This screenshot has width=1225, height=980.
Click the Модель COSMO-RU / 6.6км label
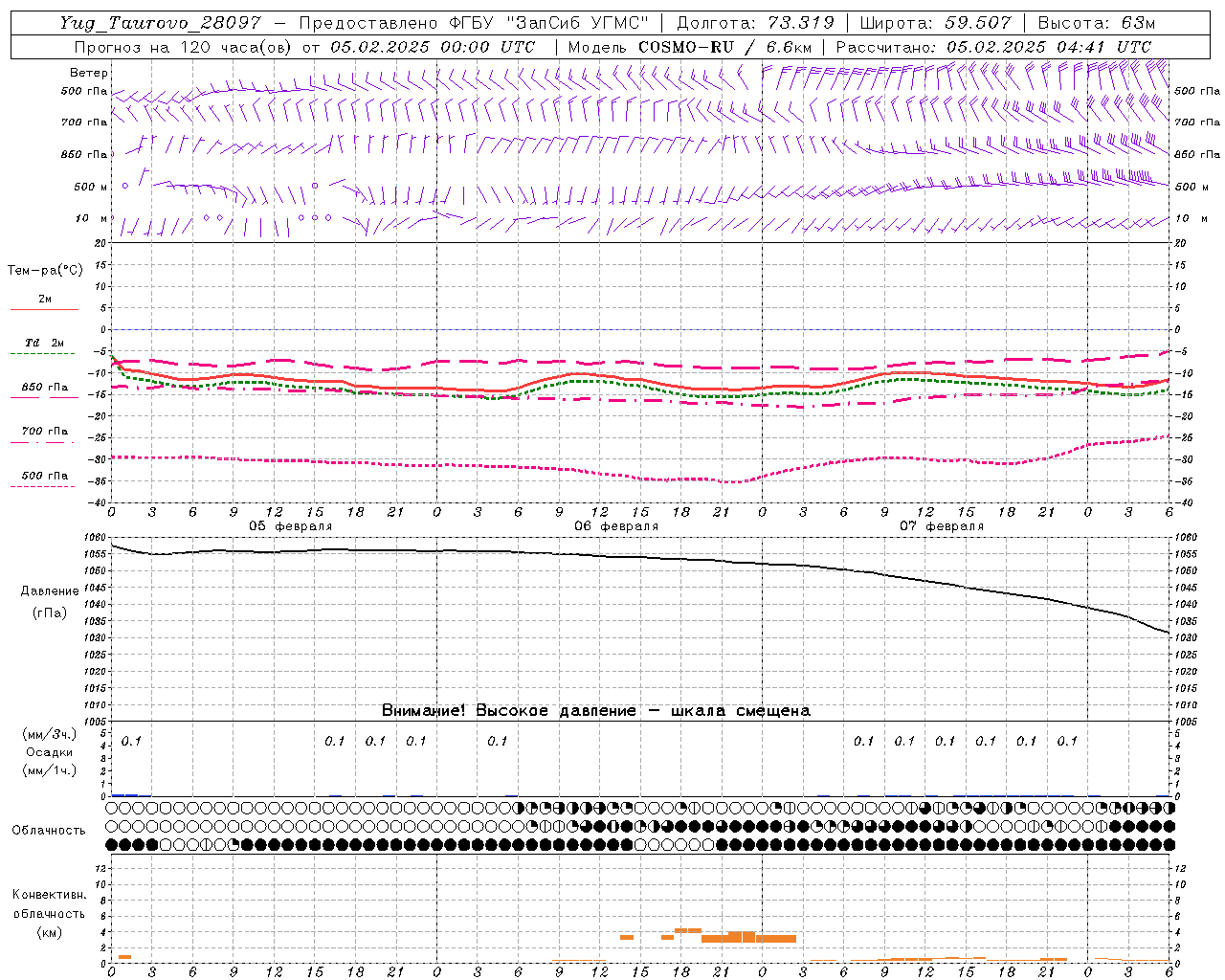tap(689, 47)
